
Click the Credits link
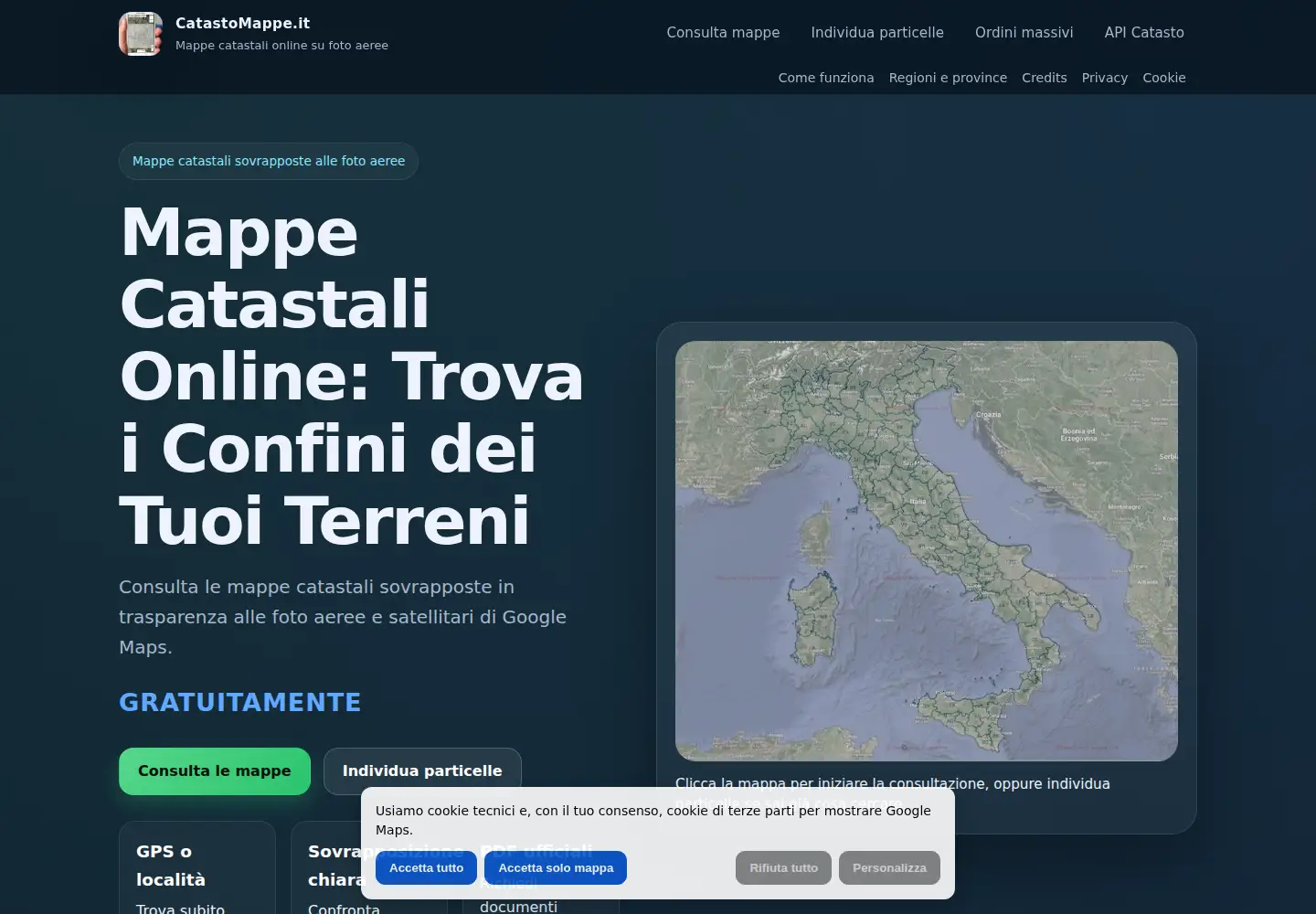coord(1045,78)
